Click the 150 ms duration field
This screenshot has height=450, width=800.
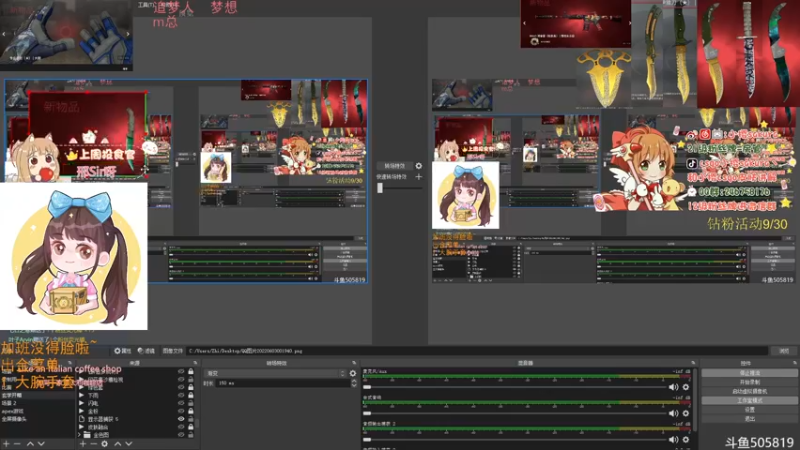(x=283, y=383)
